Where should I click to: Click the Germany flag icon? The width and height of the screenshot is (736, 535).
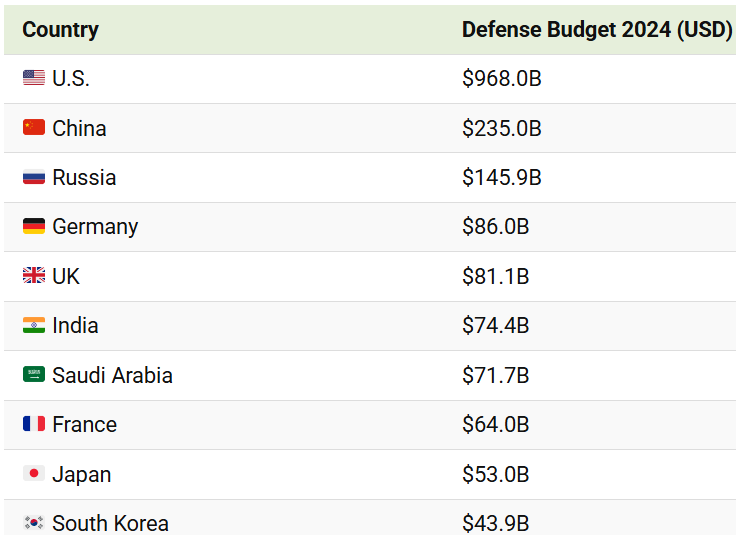coord(34,227)
